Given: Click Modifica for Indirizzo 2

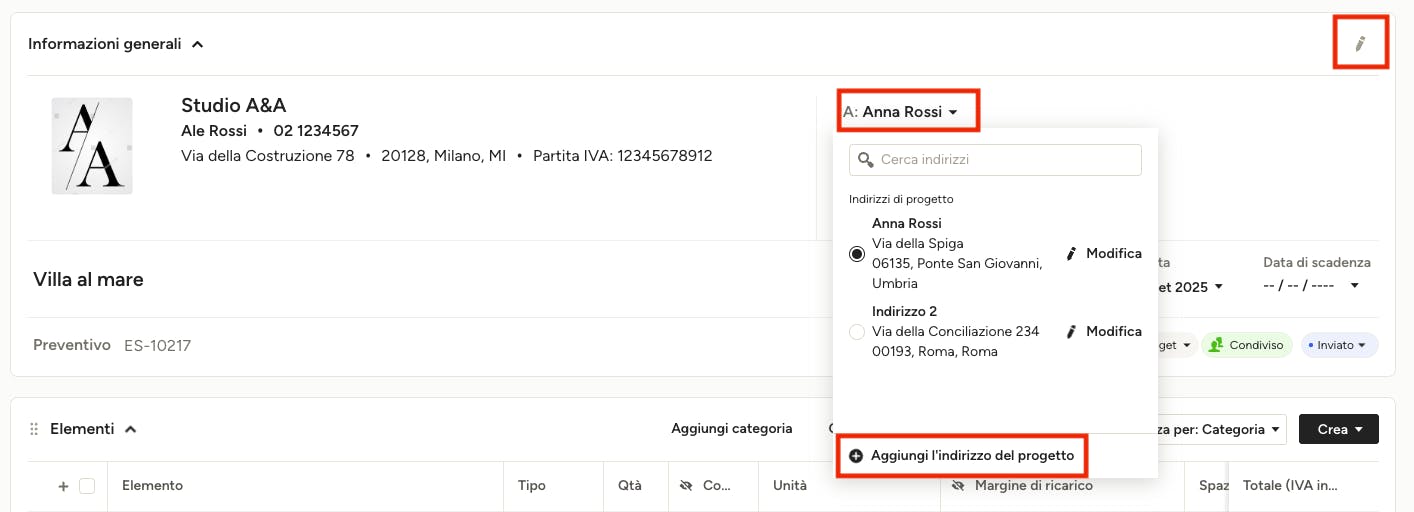Looking at the screenshot, I should click(x=1104, y=332).
